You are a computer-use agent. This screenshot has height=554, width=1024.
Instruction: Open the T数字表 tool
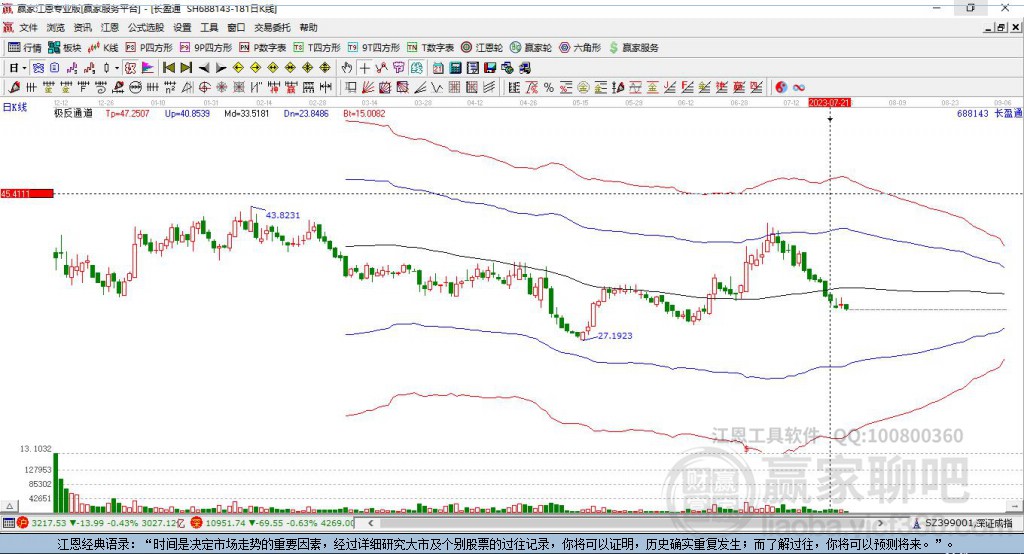[430, 48]
